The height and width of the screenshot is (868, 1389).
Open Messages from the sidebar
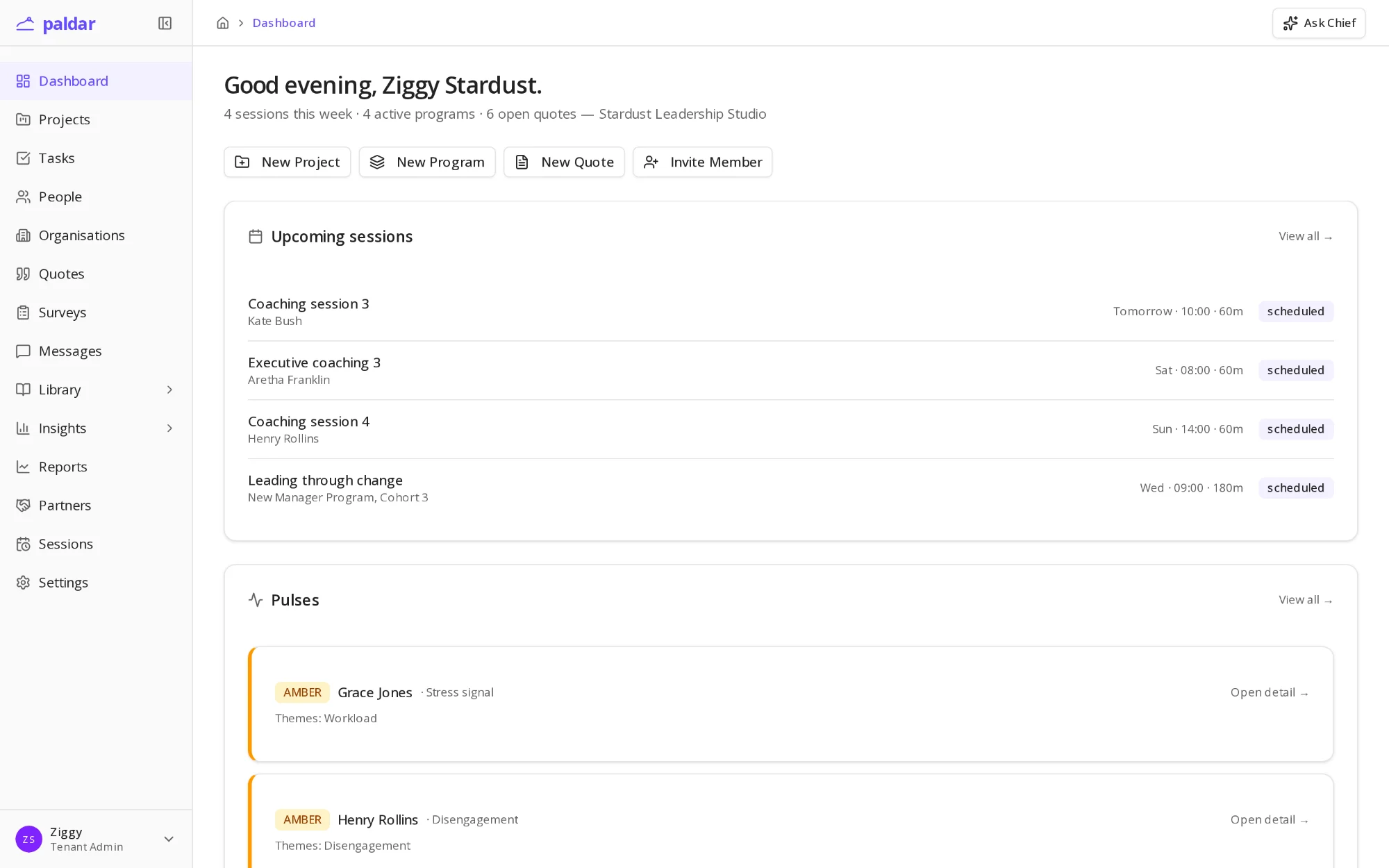point(96,351)
